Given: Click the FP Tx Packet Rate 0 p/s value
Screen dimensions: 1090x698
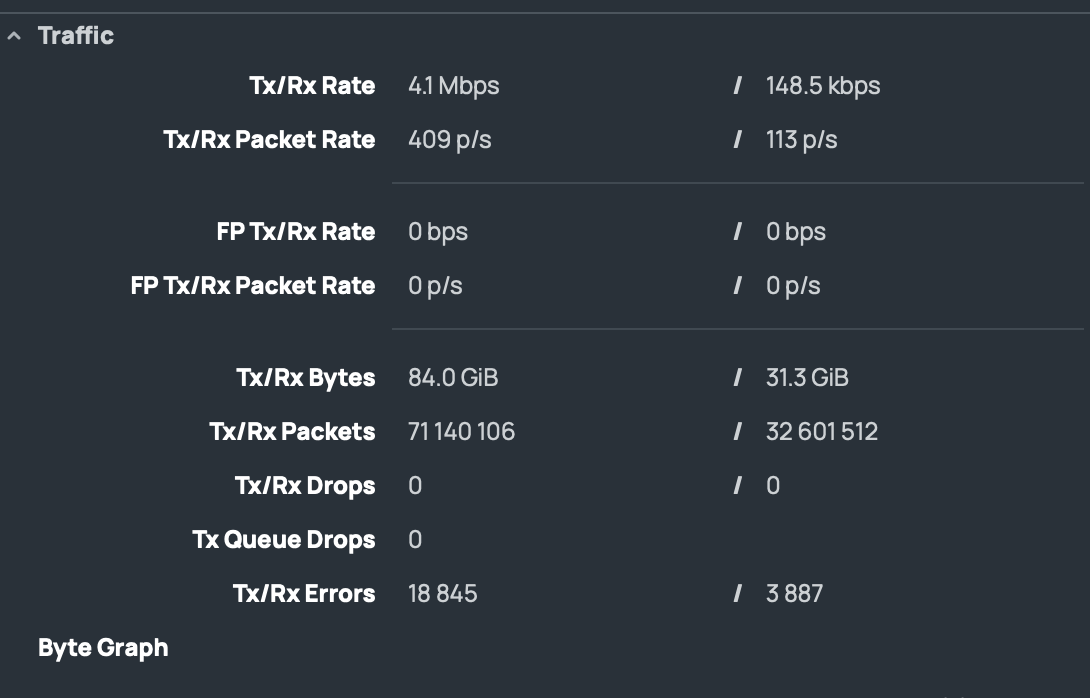Looking at the screenshot, I should (x=435, y=286).
